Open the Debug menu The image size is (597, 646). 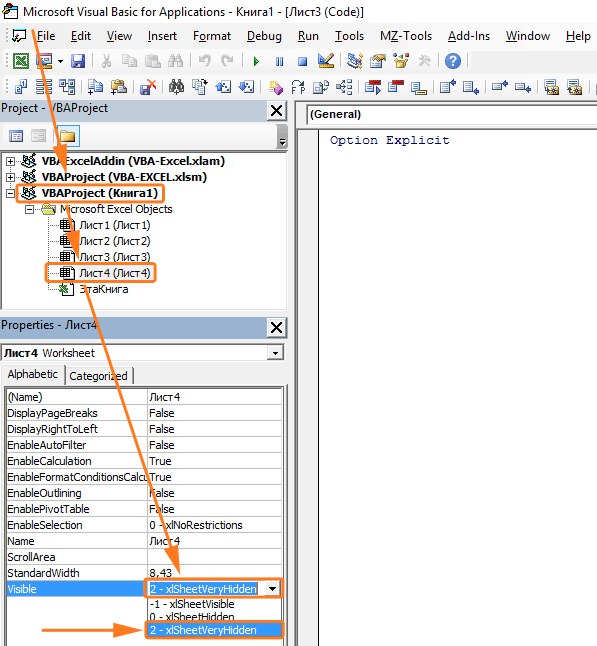(x=264, y=36)
